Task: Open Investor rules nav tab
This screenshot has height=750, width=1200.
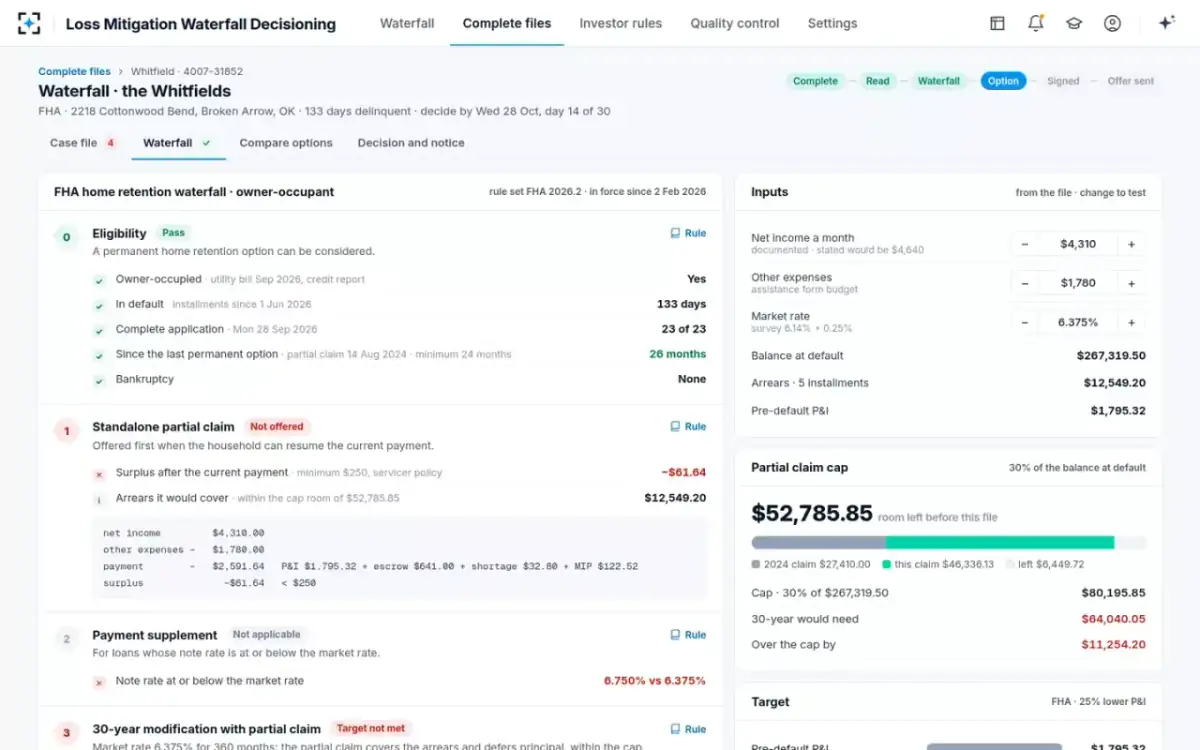Action: [x=620, y=23]
